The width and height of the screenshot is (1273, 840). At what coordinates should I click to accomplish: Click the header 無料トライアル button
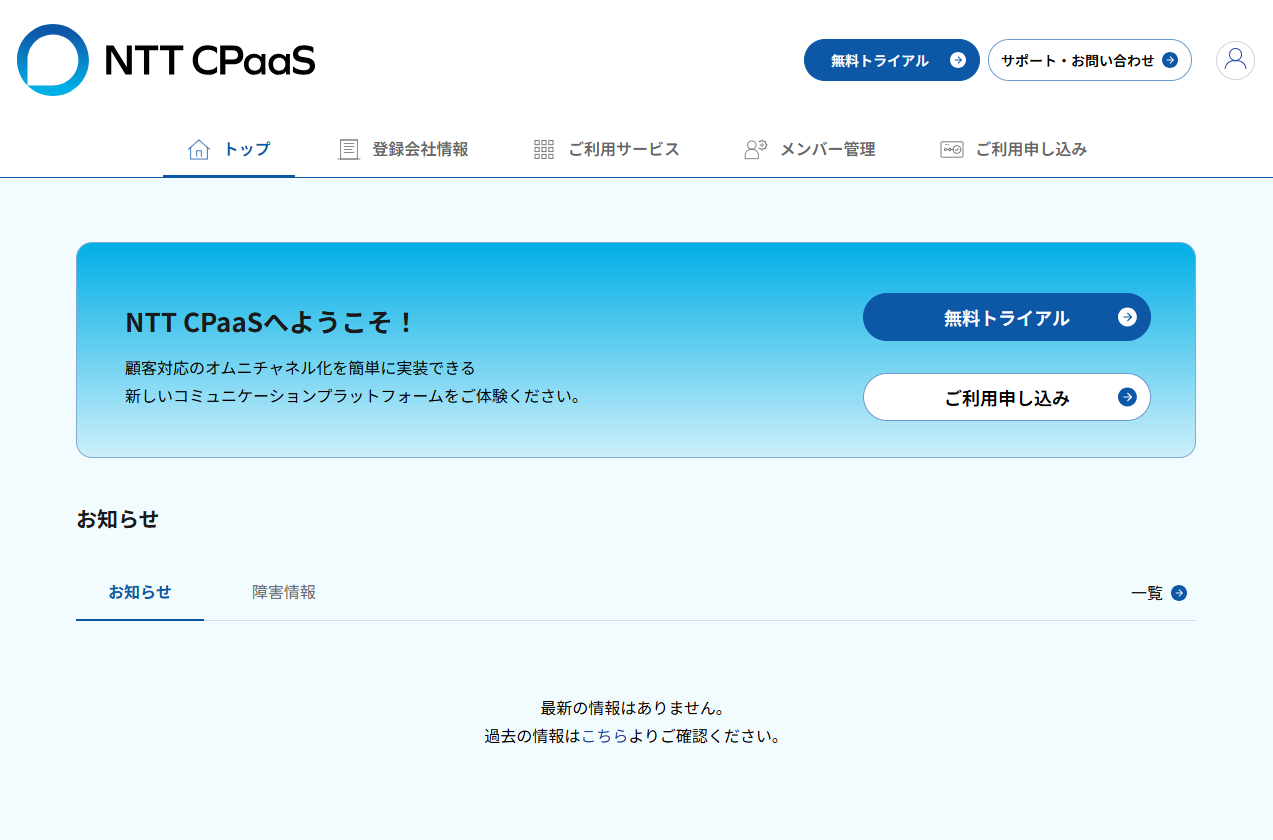point(891,60)
